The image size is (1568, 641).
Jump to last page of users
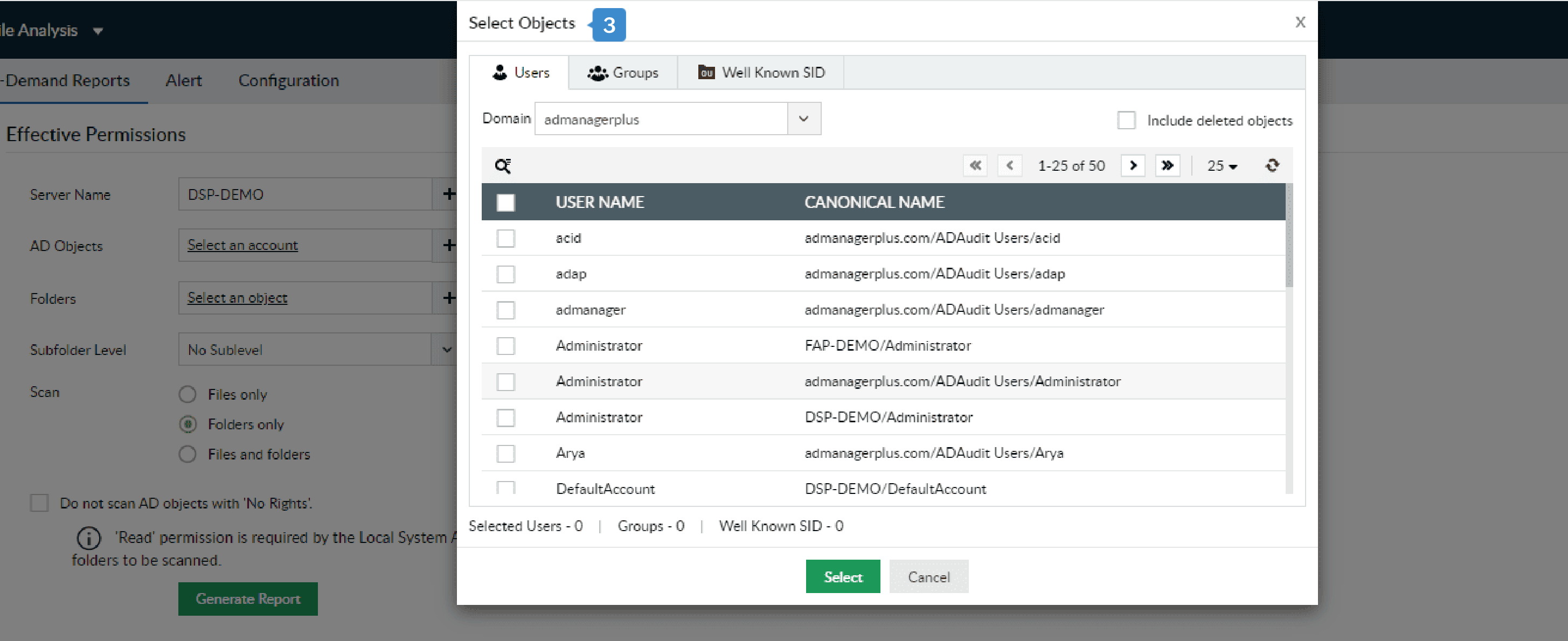[x=1167, y=165]
